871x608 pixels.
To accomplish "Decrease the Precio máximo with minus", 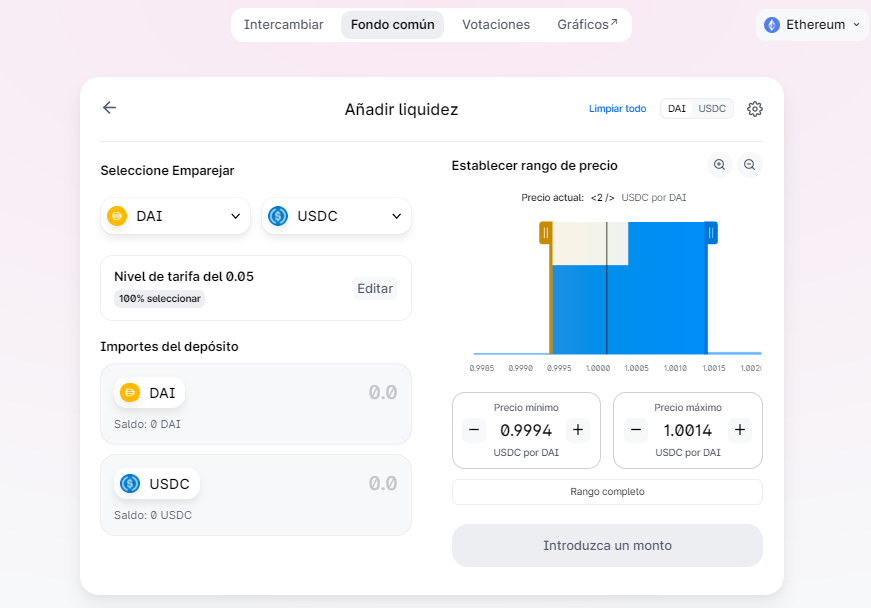I will [637, 430].
